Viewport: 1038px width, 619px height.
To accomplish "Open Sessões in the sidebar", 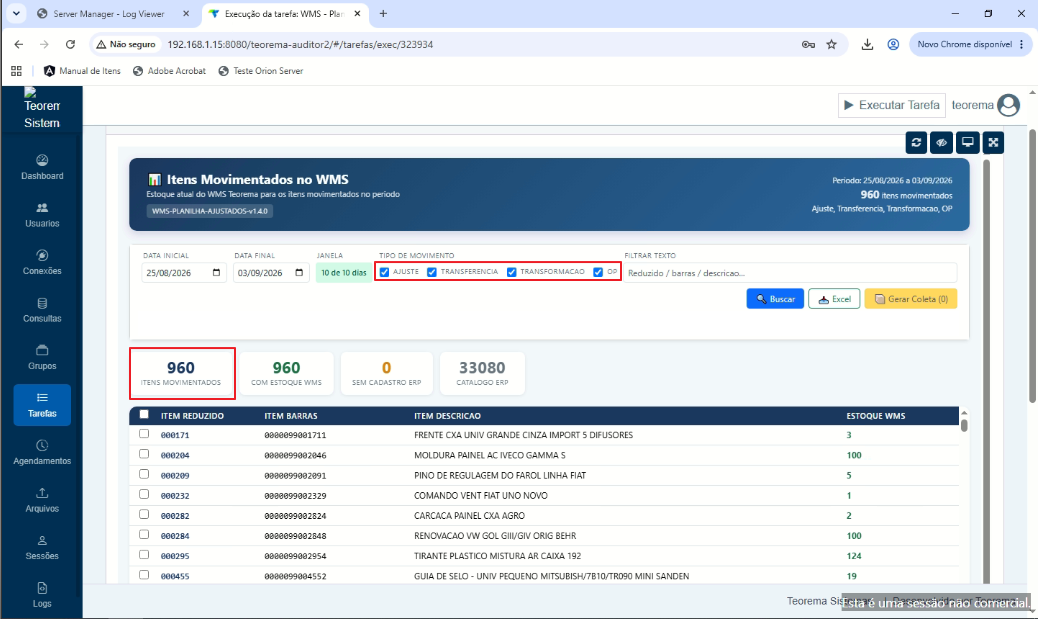I will click(42, 548).
